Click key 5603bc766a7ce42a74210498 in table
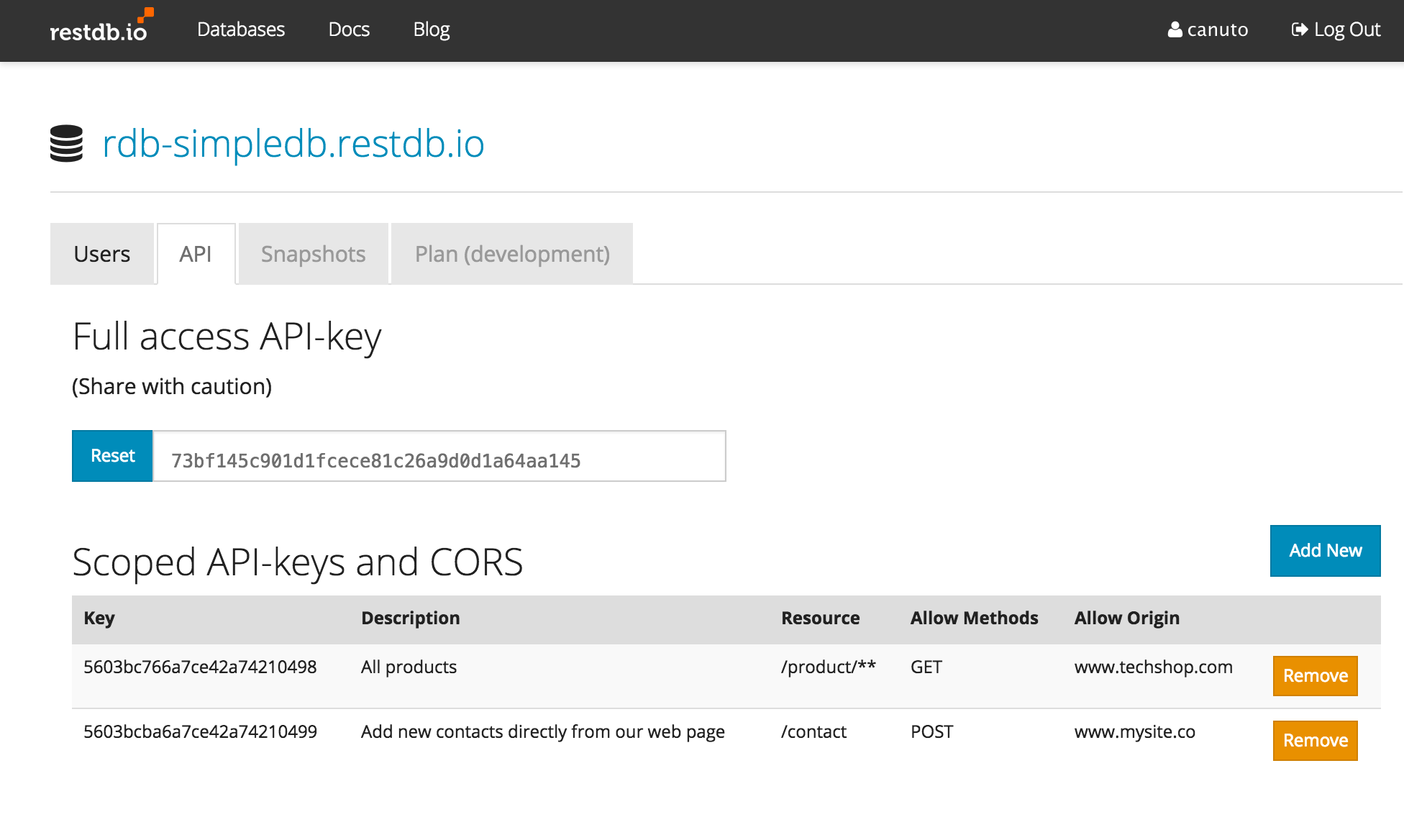This screenshot has height=840, width=1404. coord(200,667)
